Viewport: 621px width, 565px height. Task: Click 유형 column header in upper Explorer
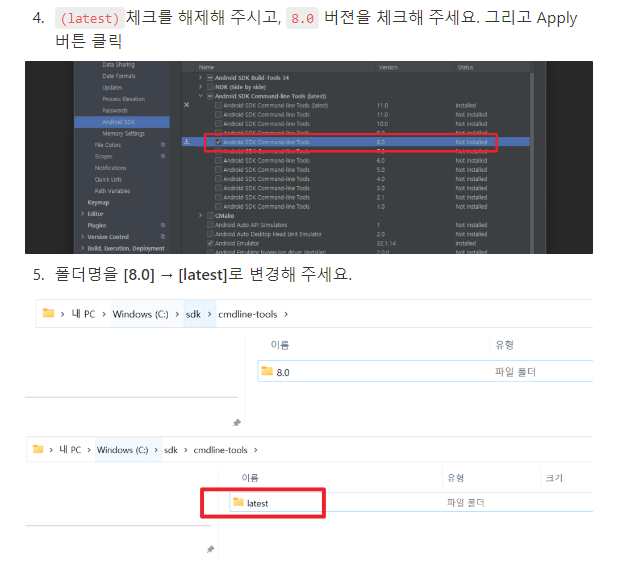pos(504,345)
